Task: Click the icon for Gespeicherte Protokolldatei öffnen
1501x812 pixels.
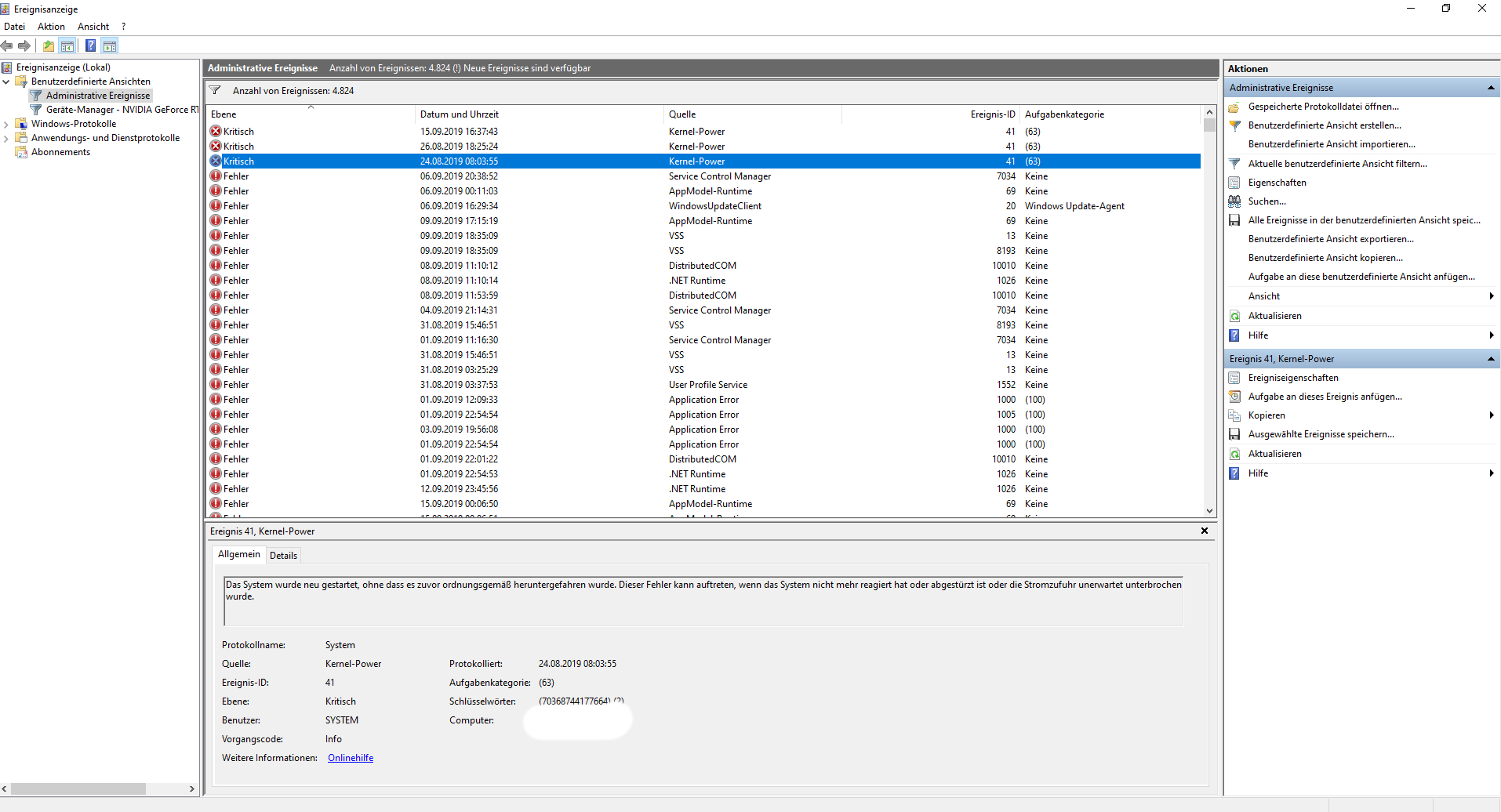Action: (x=1234, y=107)
